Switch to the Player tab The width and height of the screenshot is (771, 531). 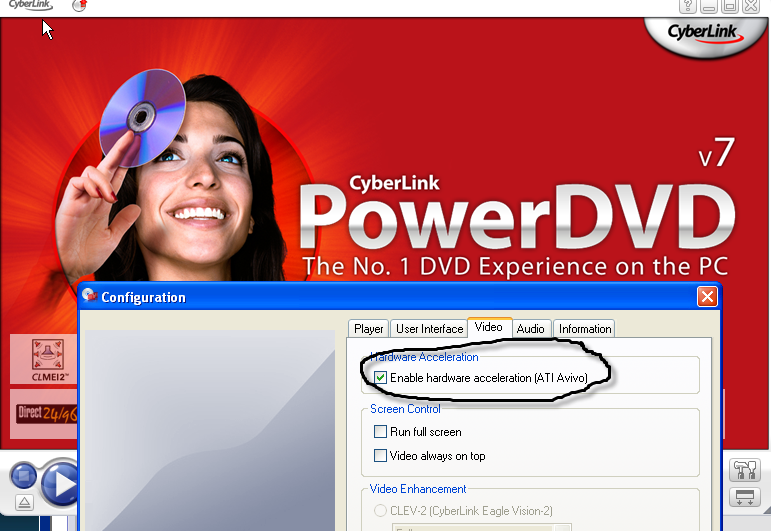(x=369, y=329)
